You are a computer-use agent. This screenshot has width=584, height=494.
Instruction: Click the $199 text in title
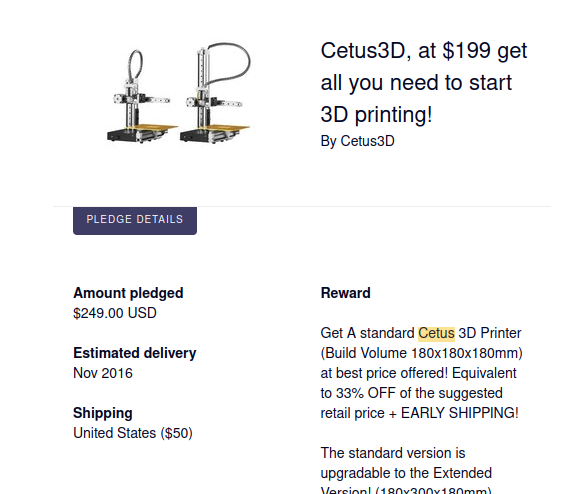click(x=467, y=50)
